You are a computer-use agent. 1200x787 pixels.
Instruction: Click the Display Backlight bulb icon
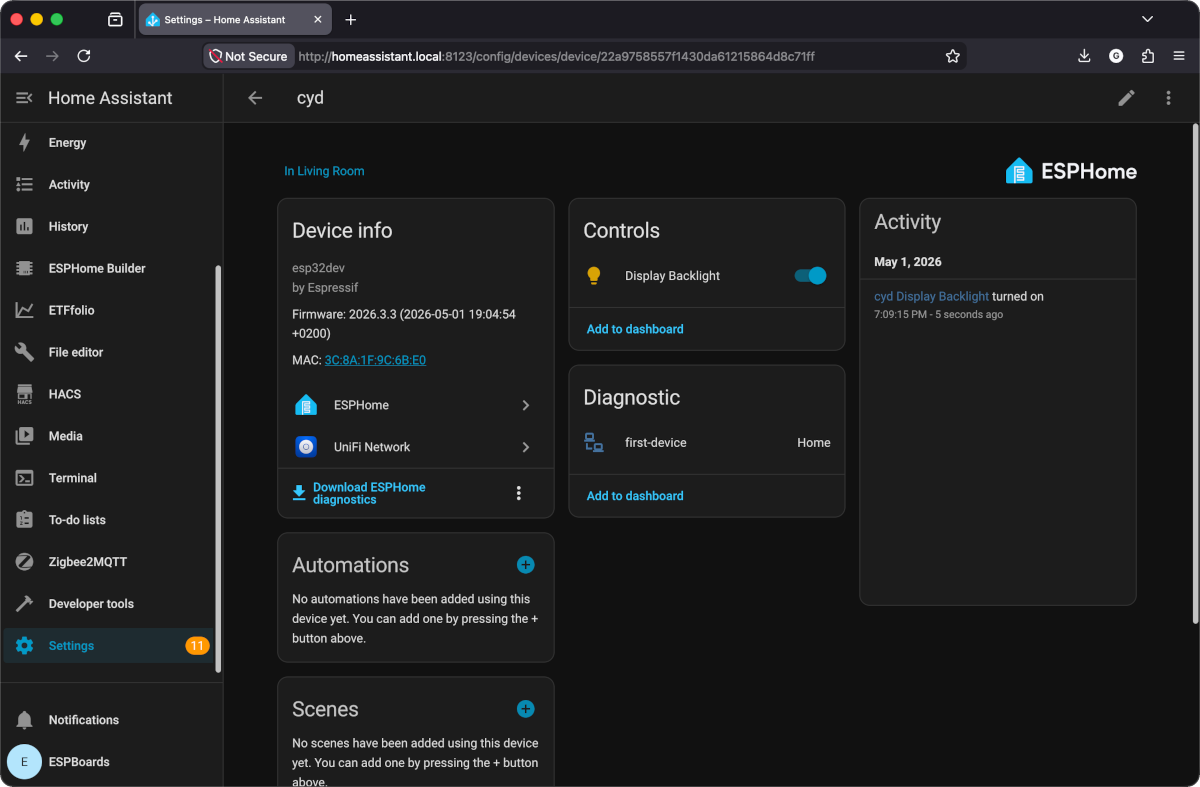[594, 276]
